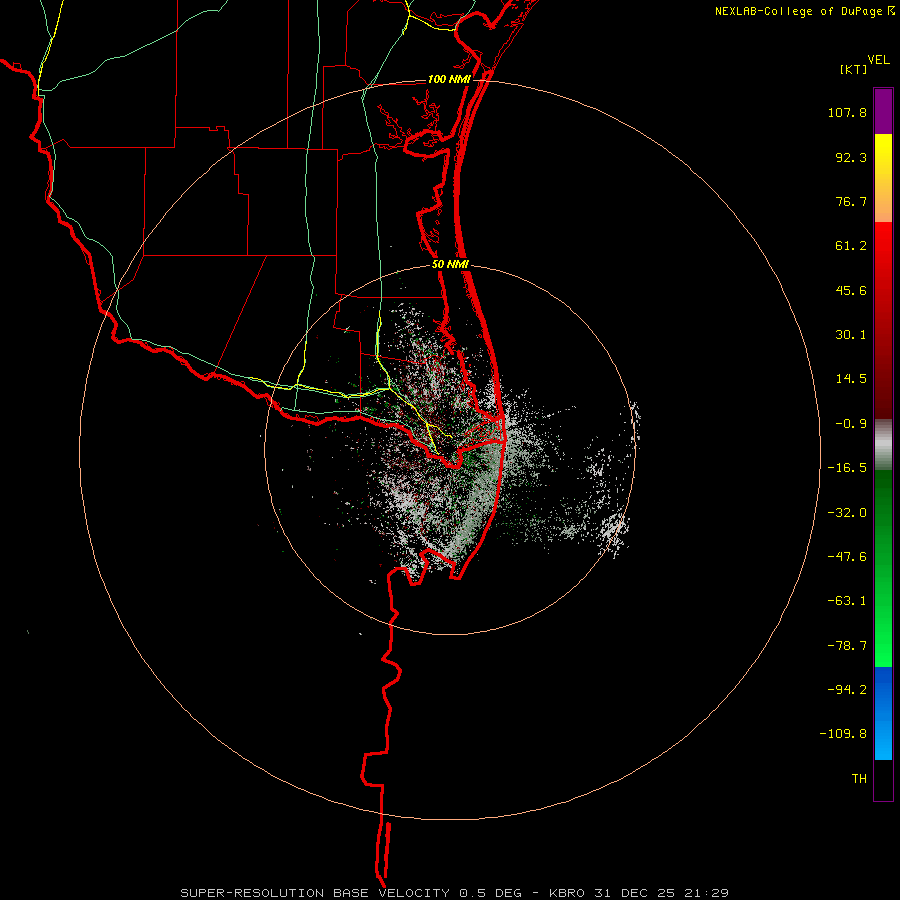Select the 61.2 velocity legend value
The width and height of the screenshot is (900, 900).
pyautogui.click(x=851, y=246)
